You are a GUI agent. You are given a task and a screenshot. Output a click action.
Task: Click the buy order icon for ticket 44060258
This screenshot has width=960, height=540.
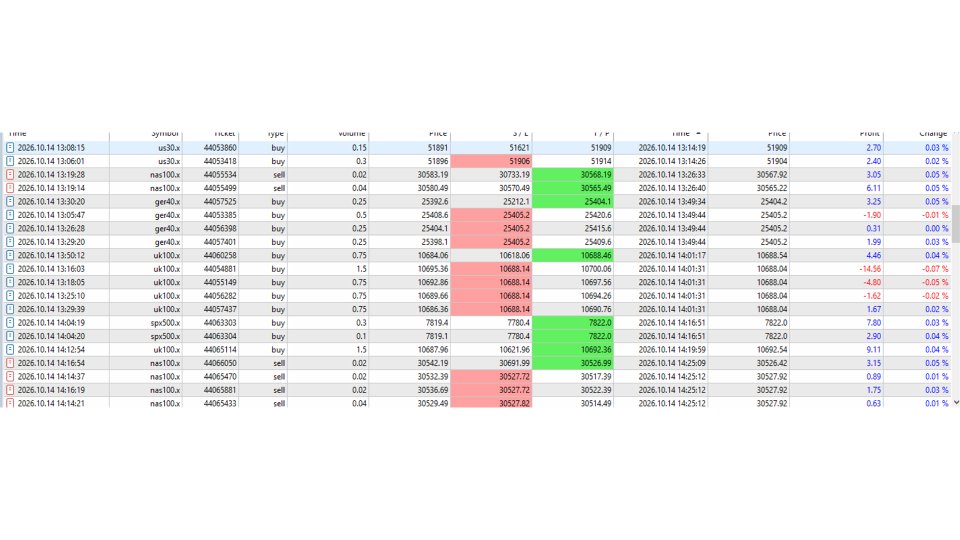click(10, 255)
